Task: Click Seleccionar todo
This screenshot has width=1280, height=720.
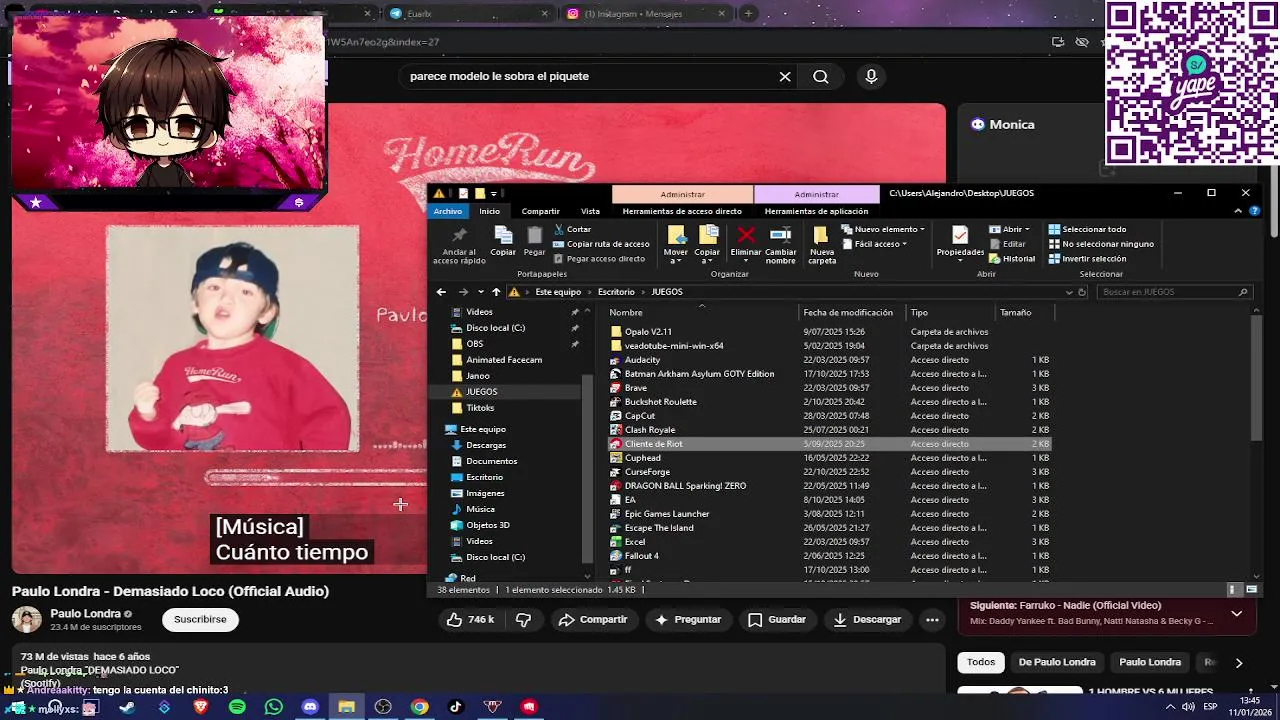Action: [1087, 229]
